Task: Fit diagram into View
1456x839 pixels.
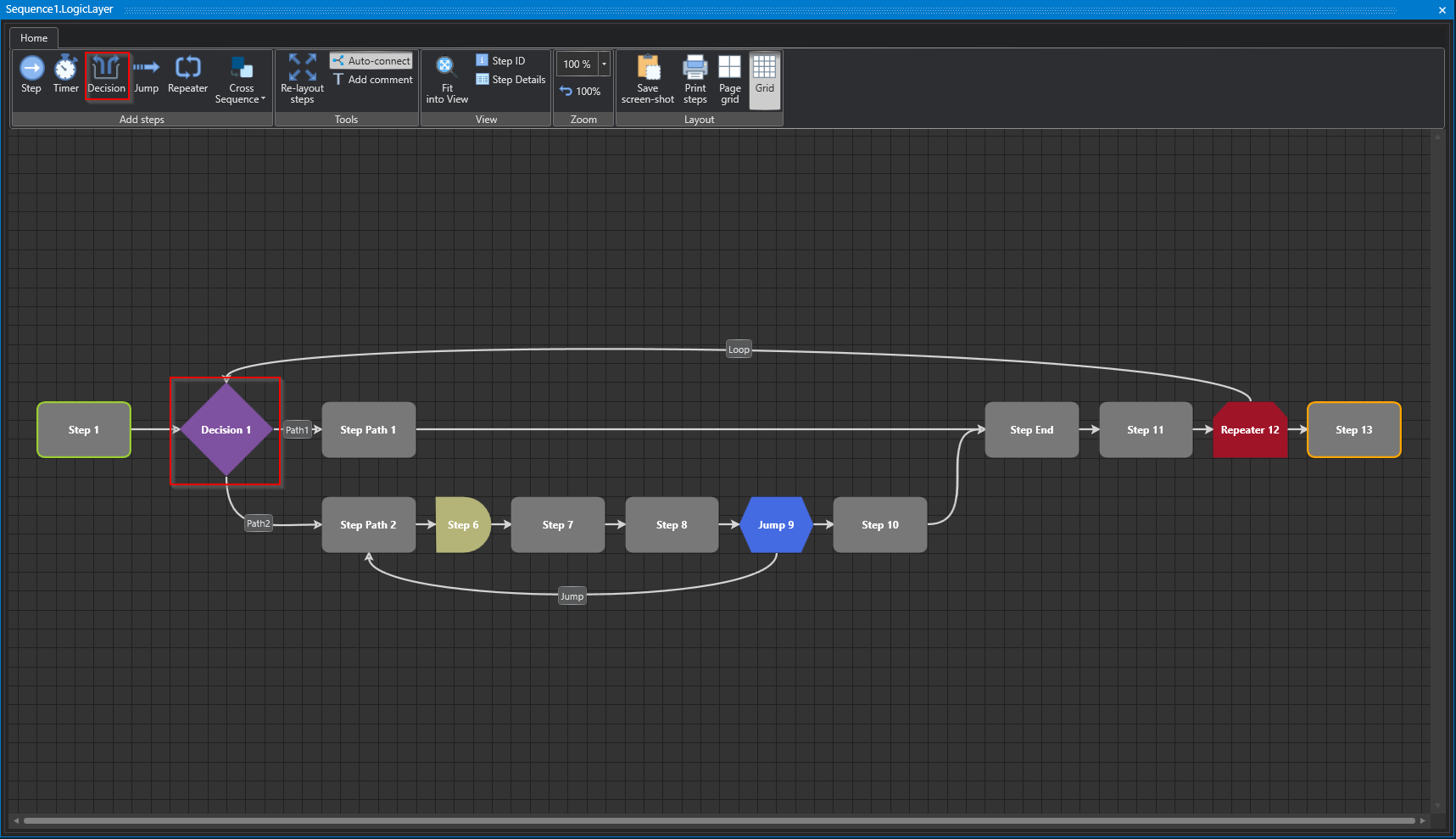Action: [447, 80]
